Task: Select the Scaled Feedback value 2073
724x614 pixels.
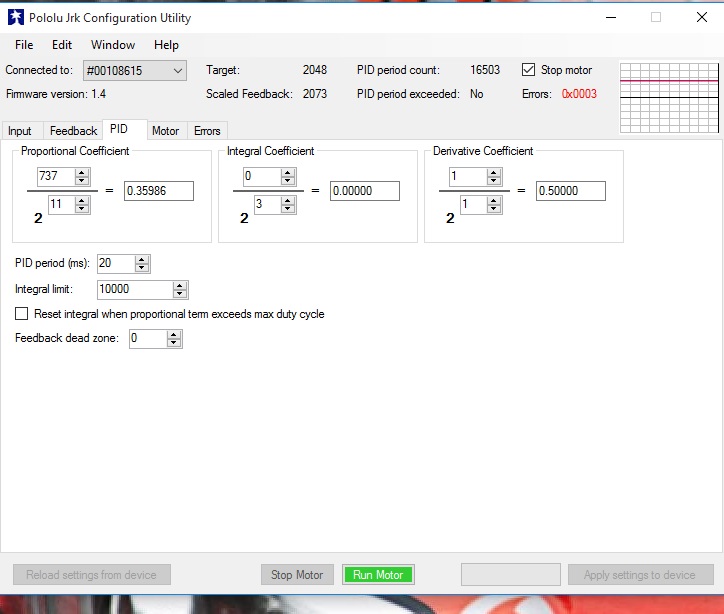Action: 315,94
